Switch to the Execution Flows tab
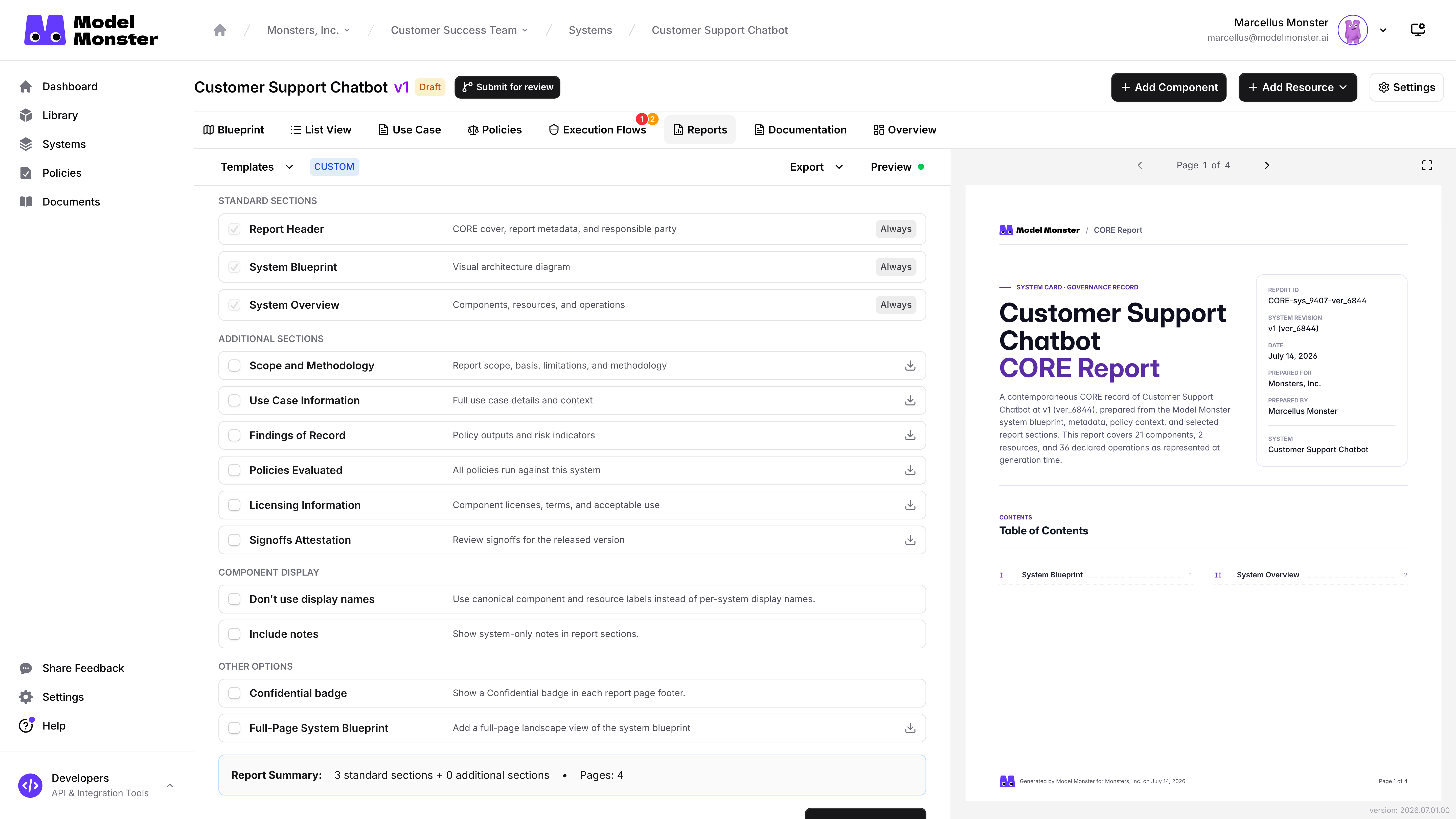The height and width of the screenshot is (819, 1456). click(597, 130)
